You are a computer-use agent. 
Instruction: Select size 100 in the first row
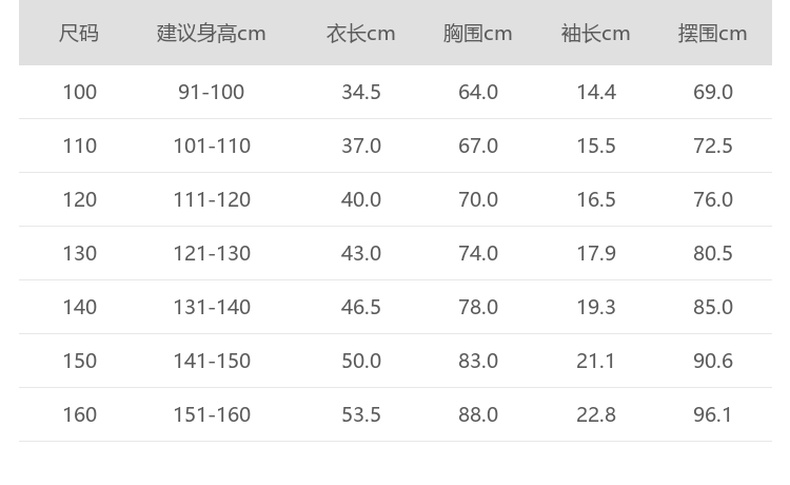point(80,92)
